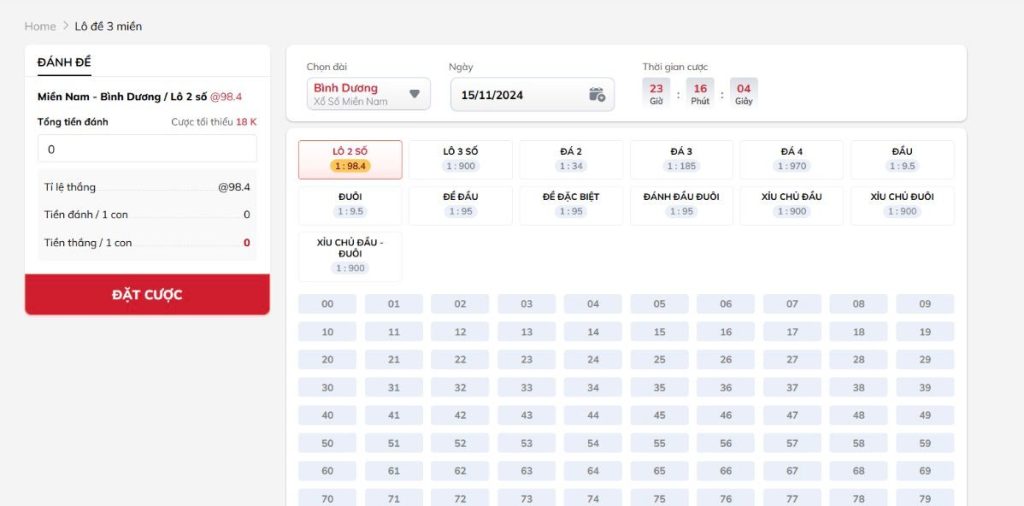Choose the ĐÁ 2 bet option

(x=571, y=159)
